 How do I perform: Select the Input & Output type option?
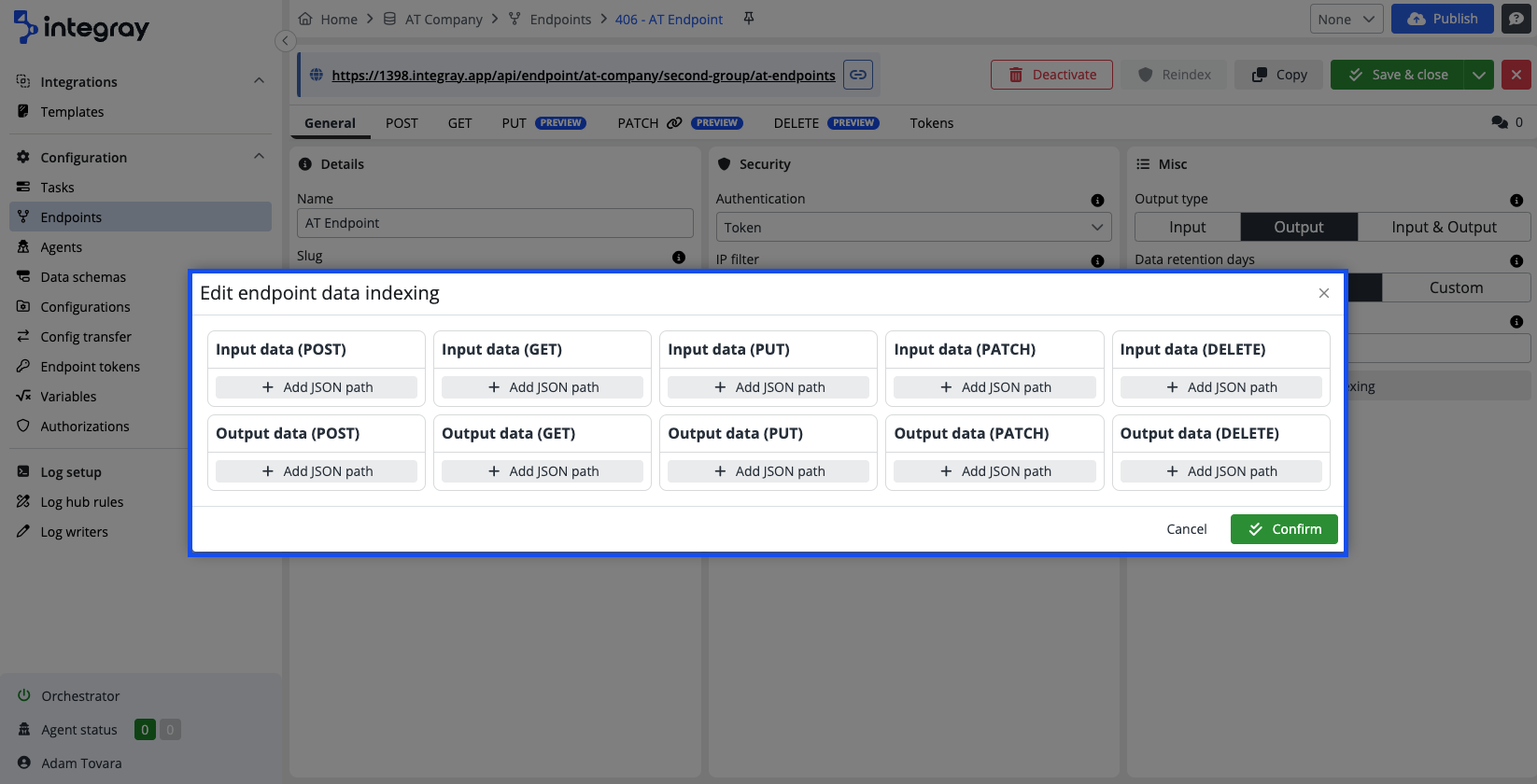tap(1444, 227)
